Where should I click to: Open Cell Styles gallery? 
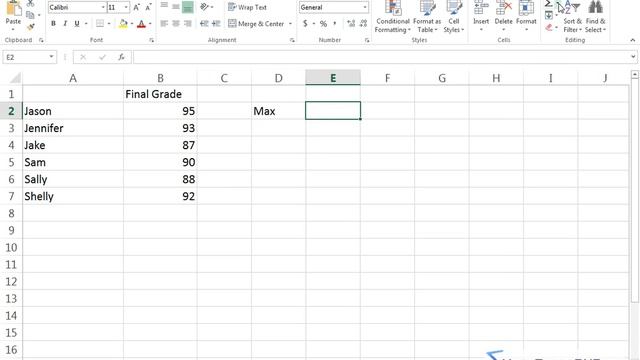(x=453, y=17)
